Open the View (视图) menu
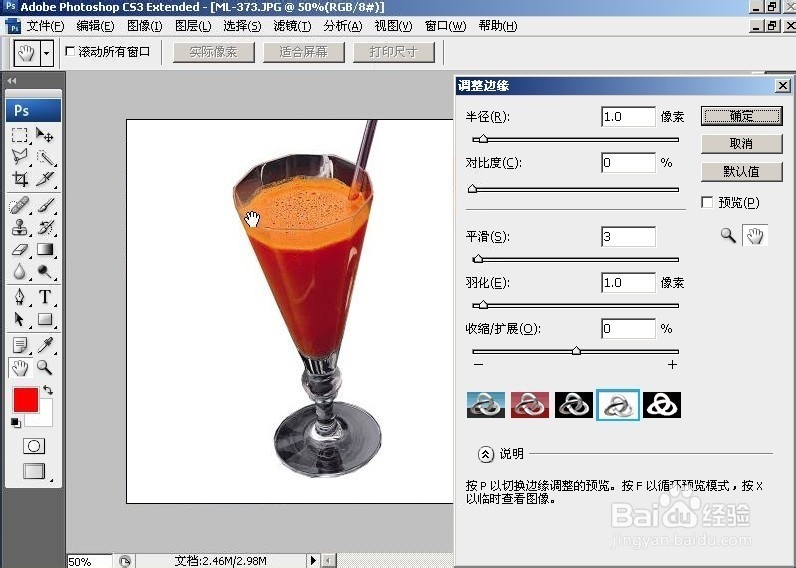 click(393, 26)
